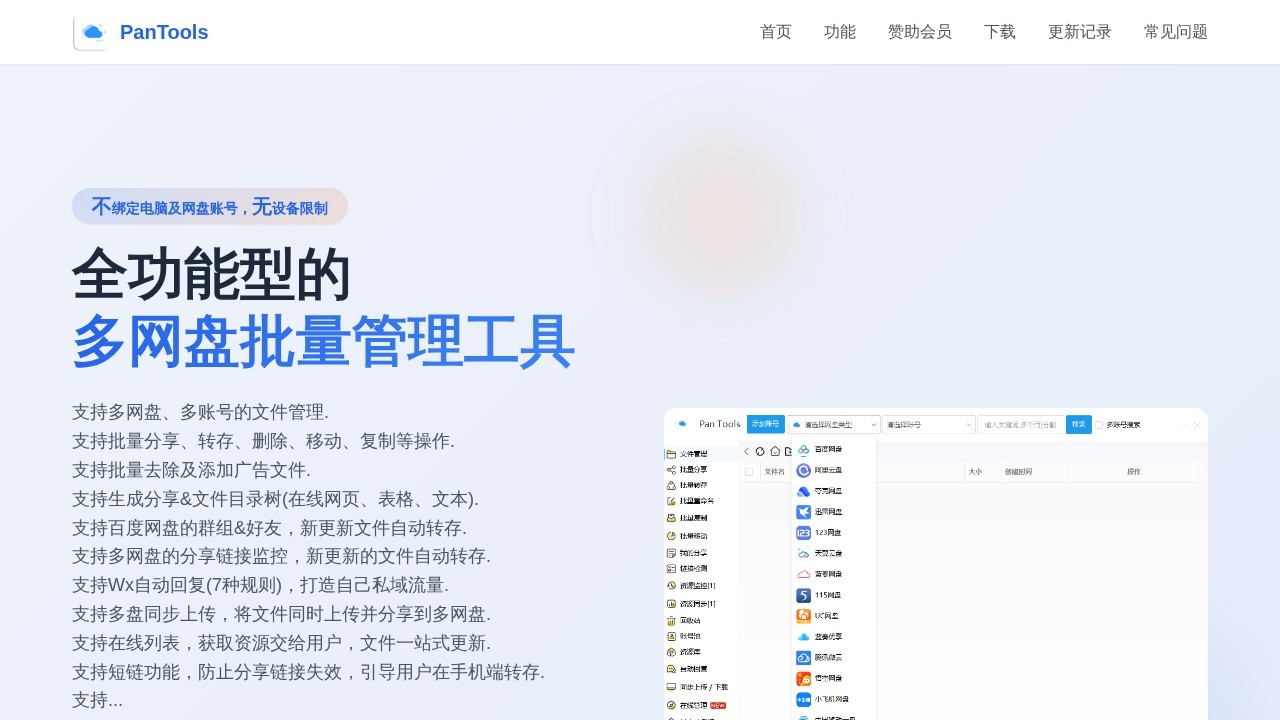Screen dimensions: 1280x720
Task: Click the 自动回复 icon in the sidebar
Action: click(x=671, y=668)
